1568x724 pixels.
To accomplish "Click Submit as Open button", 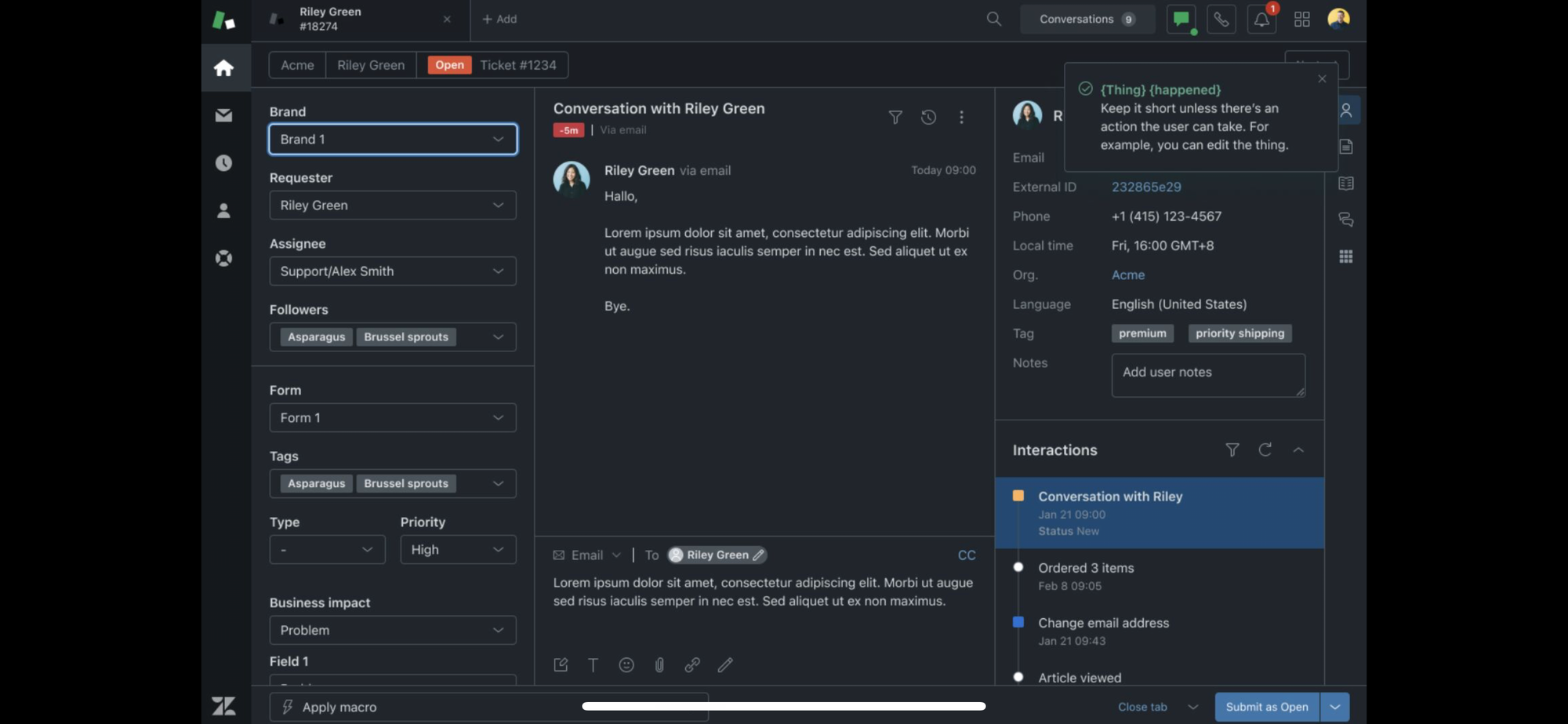I will point(1267,707).
